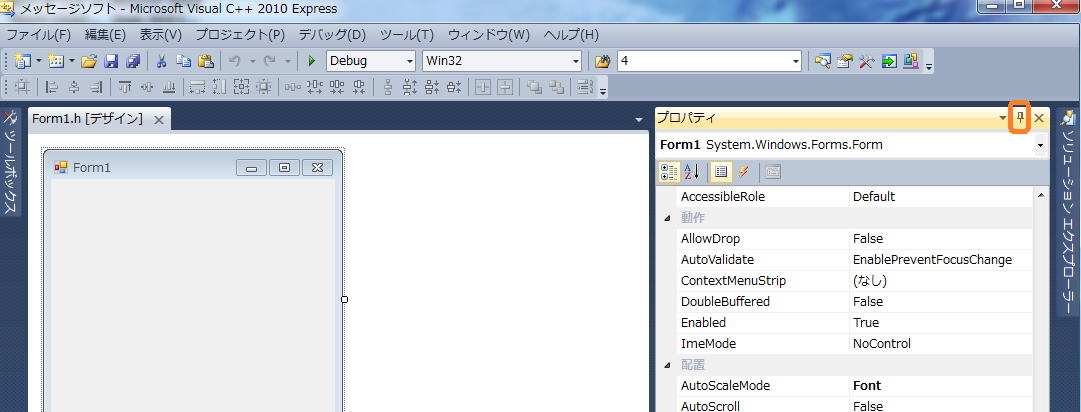
Task: Click the Make Same Width icon
Action: (198, 87)
